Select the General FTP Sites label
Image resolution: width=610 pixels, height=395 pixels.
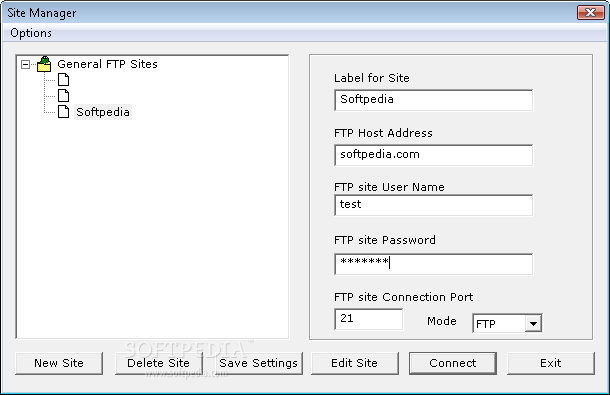(x=107, y=64)
